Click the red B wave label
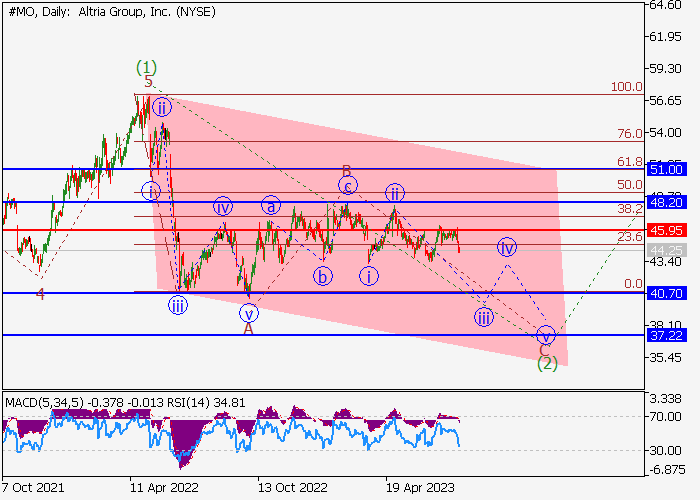The height and width of the screenshot is (500, 700). point(347,171)
